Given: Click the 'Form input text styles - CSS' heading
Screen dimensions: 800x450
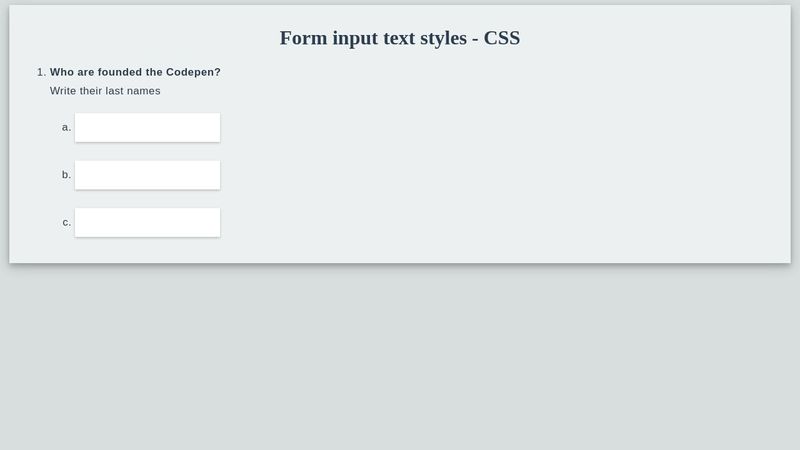Looking at the screenshot, I should [400, 38].
